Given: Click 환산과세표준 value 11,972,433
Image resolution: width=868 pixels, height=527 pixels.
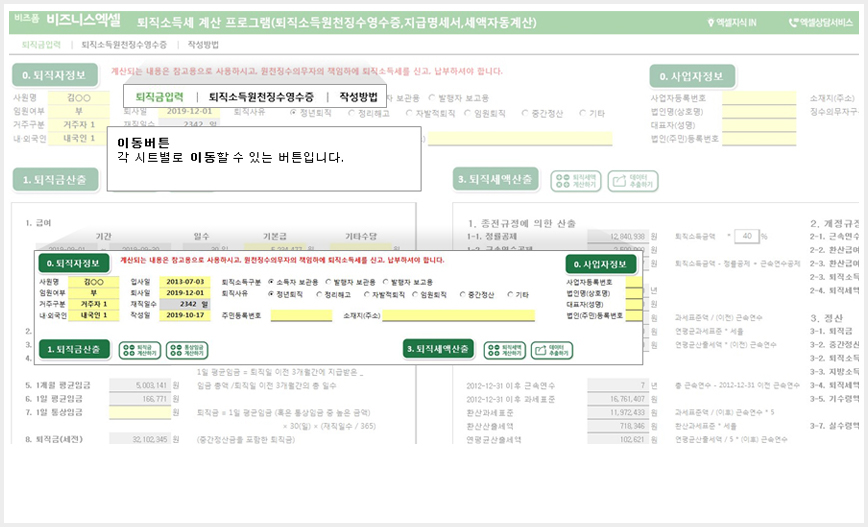Looking at the screenshot, I should [618, 412].
